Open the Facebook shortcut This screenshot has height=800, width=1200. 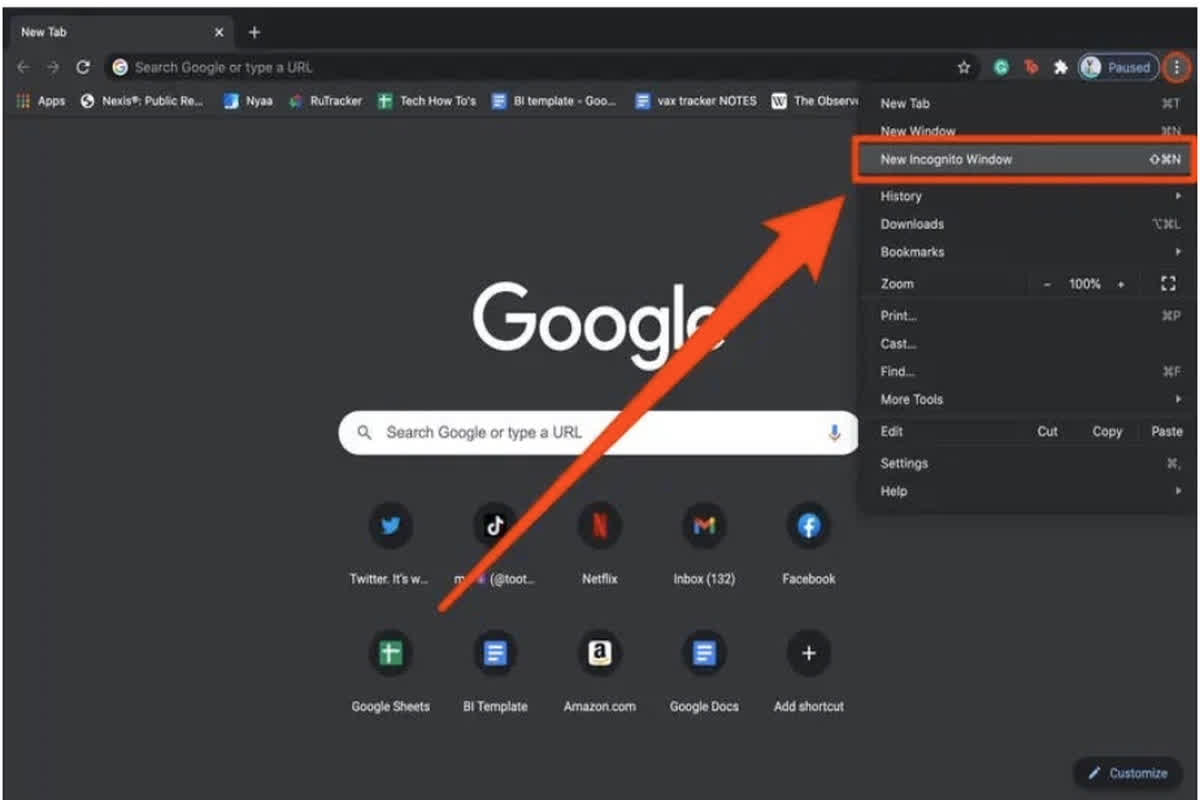click(807, 526)
